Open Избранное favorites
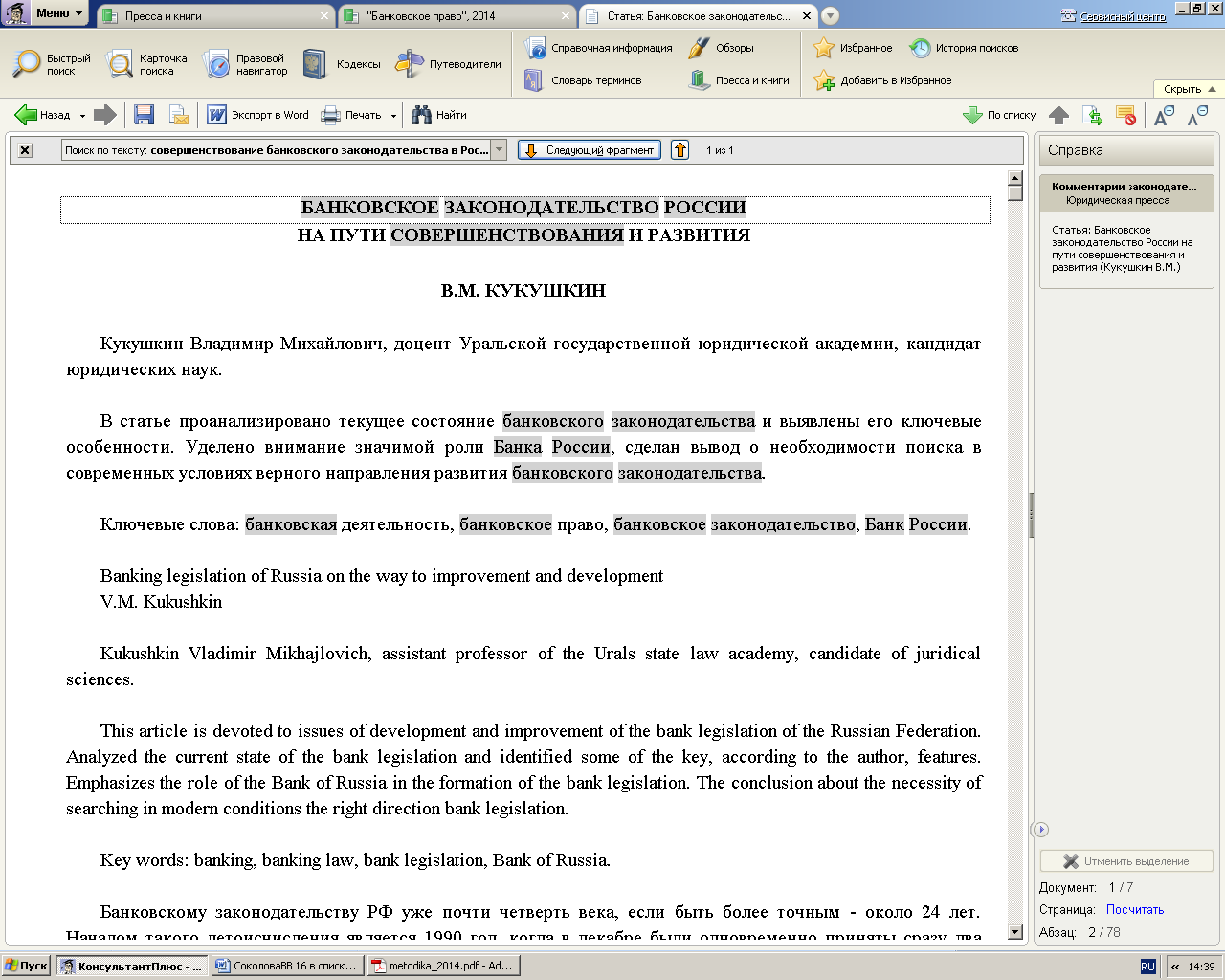The image size is (1225, 980). (x=853, y=48)
